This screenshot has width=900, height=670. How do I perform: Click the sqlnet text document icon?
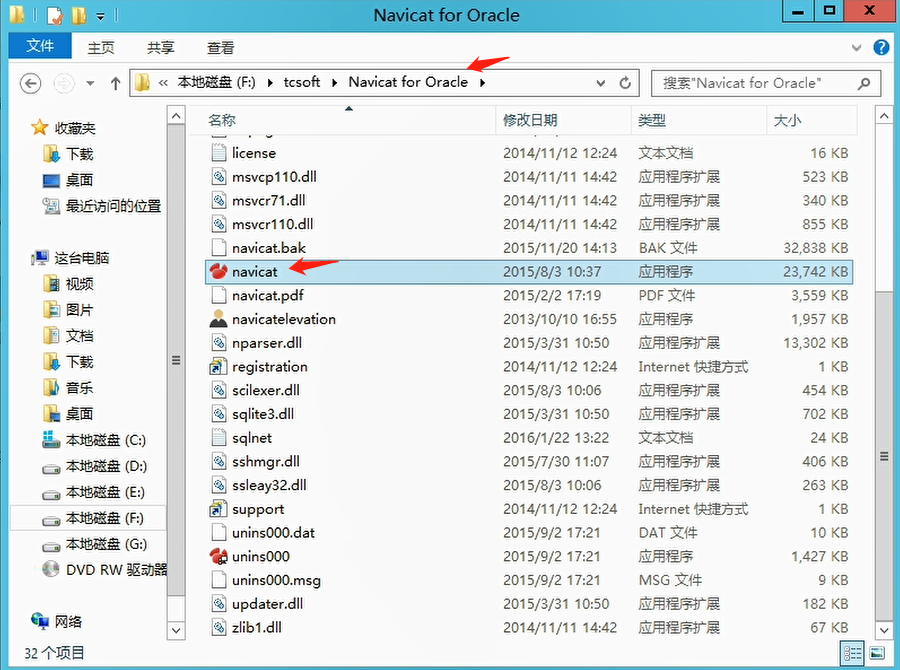[219, 438]
